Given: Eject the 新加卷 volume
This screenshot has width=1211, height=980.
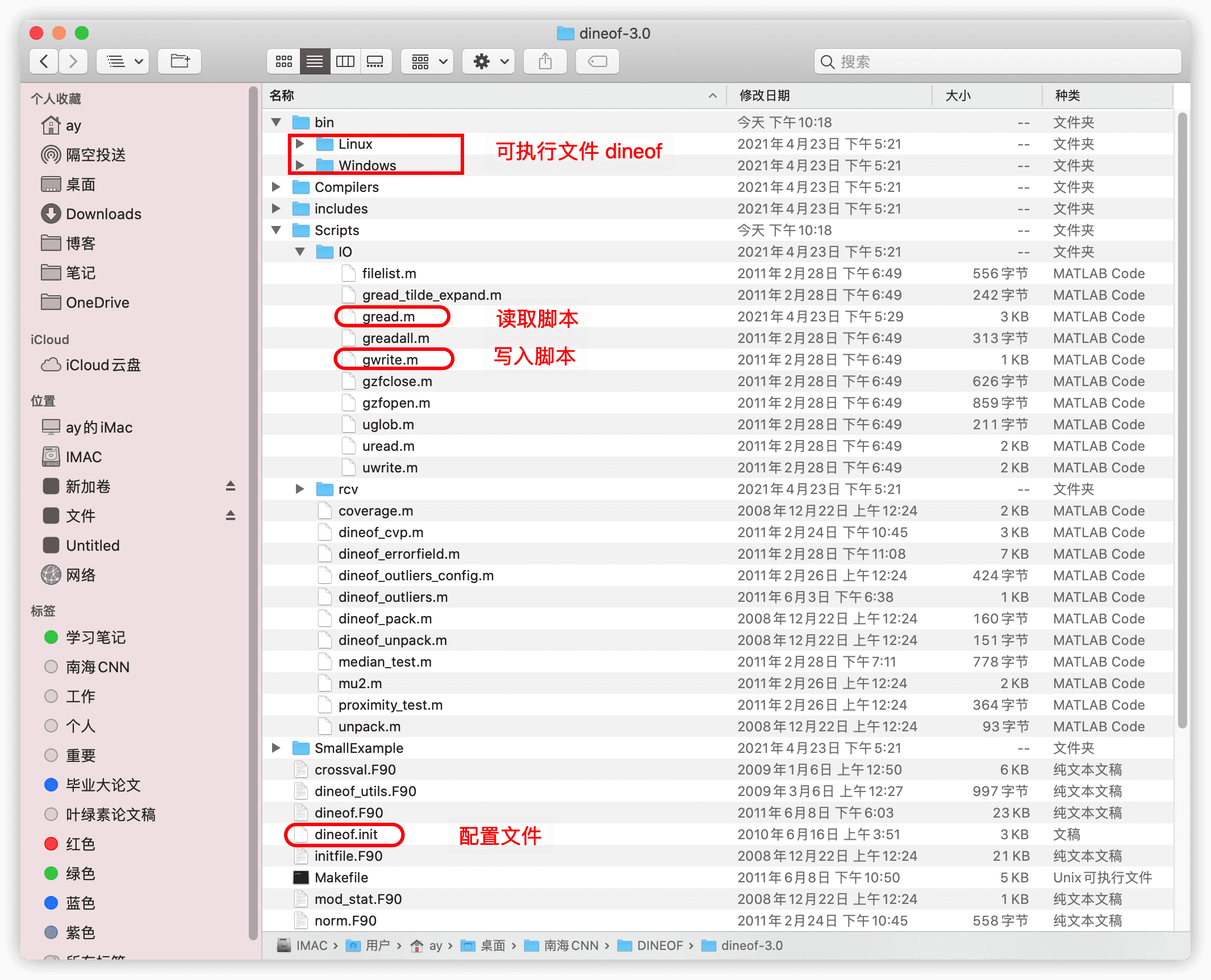Looking at the screenshot, I should tap(230, 487).
